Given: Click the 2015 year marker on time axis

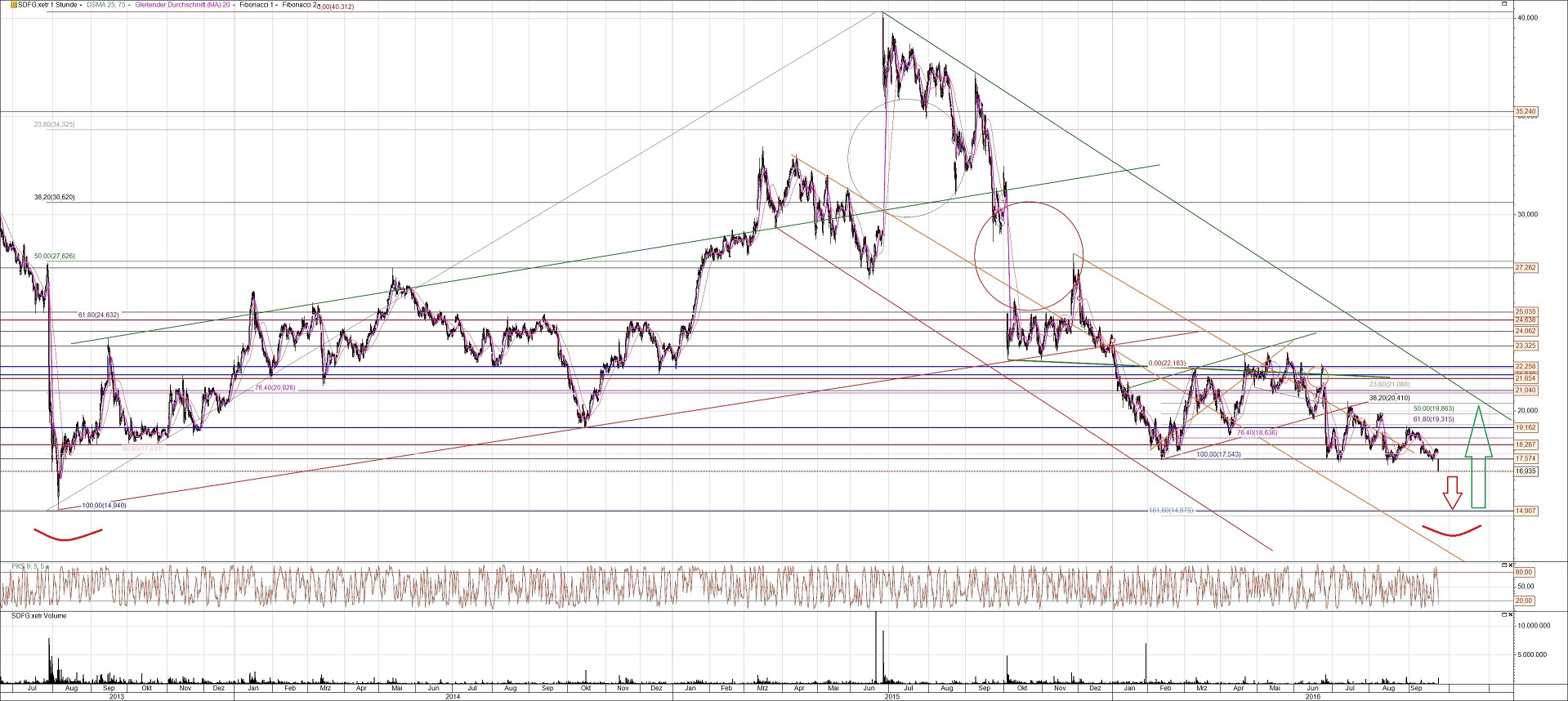Looking at the screenshot, I should [x=892, y=696].
